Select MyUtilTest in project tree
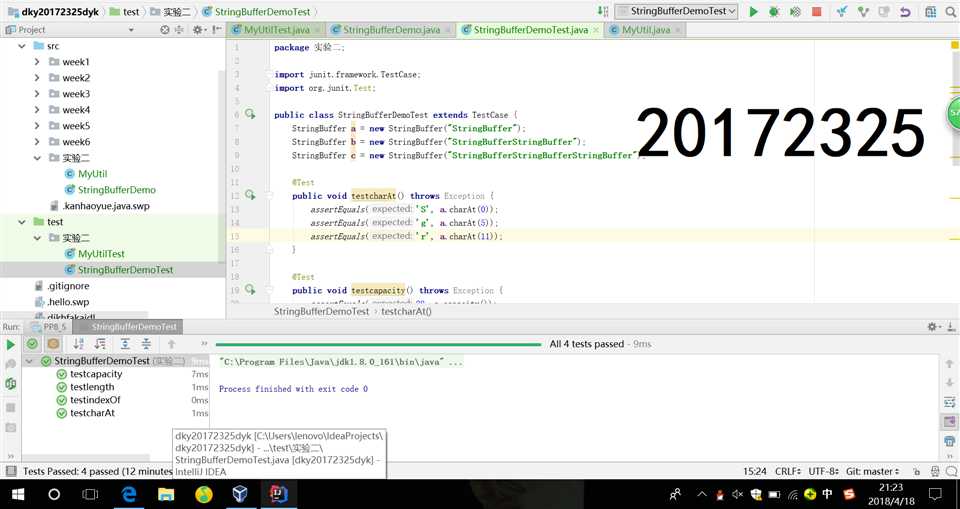This screenshot has width=960, height=509. tap(101, 254)
